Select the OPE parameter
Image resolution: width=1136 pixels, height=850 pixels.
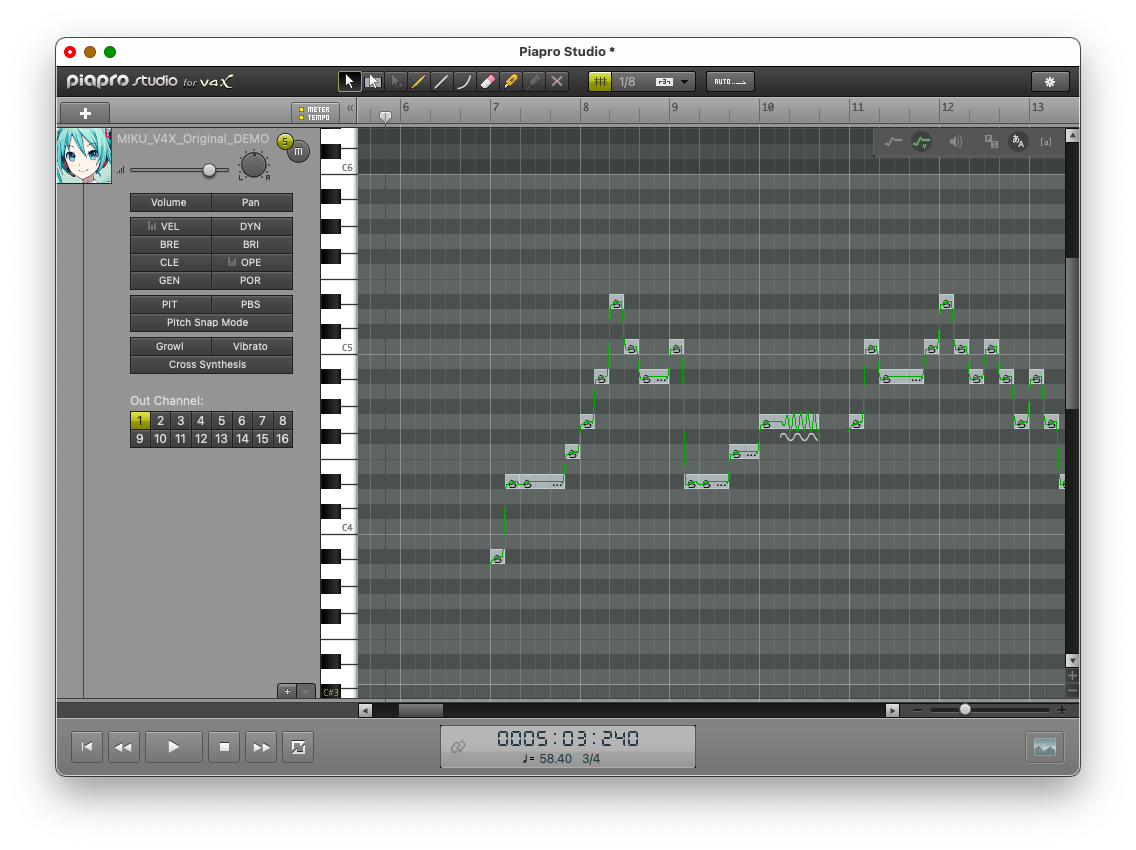click(251, 263)
